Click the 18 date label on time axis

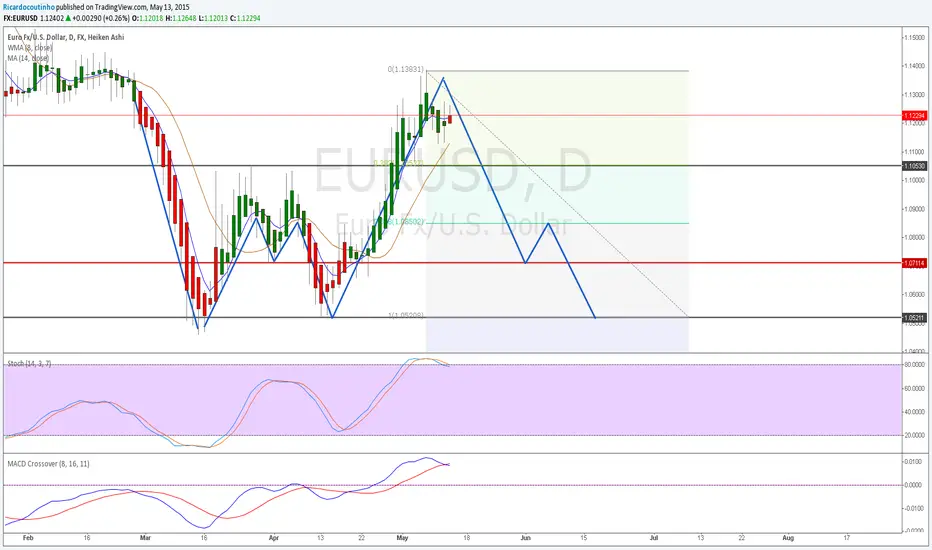[x=467, y=538]
